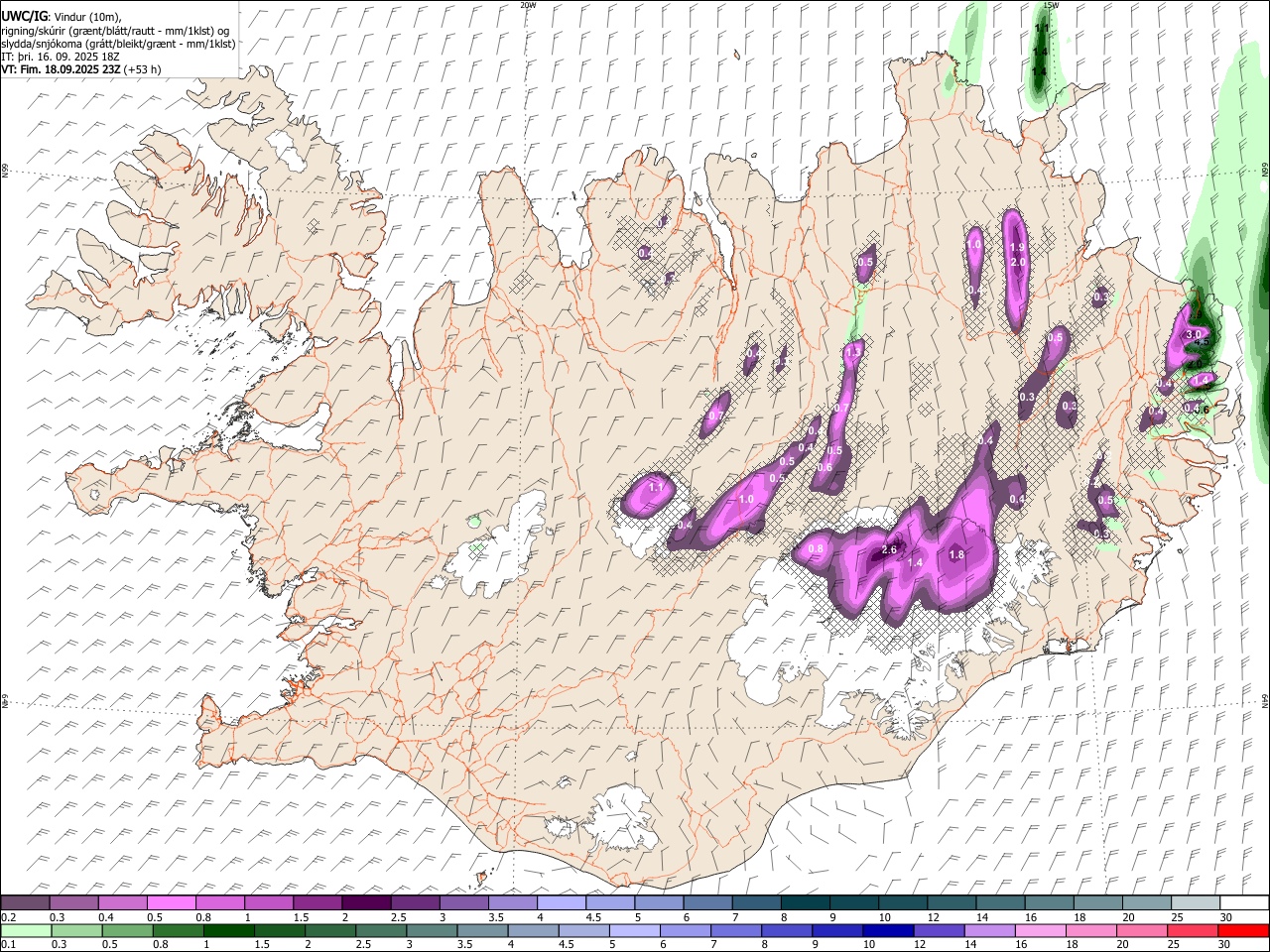Click the '1.9' value in the northeast band
The image size is (1270, 952).
1016,248
